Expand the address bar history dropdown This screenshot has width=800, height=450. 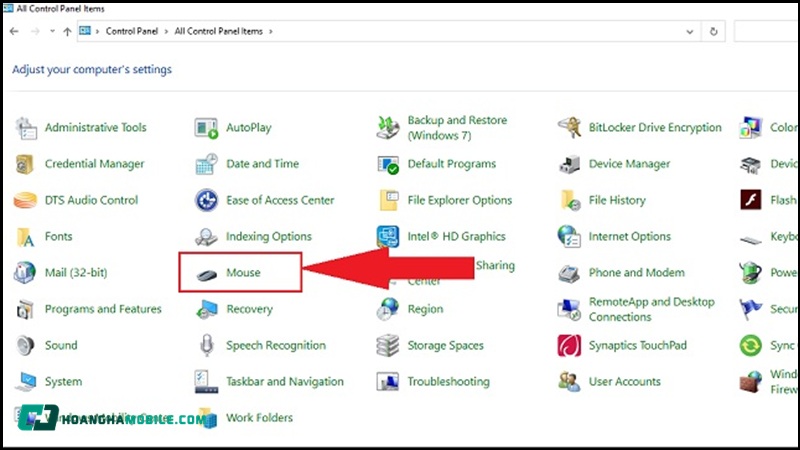click(690, 32)
